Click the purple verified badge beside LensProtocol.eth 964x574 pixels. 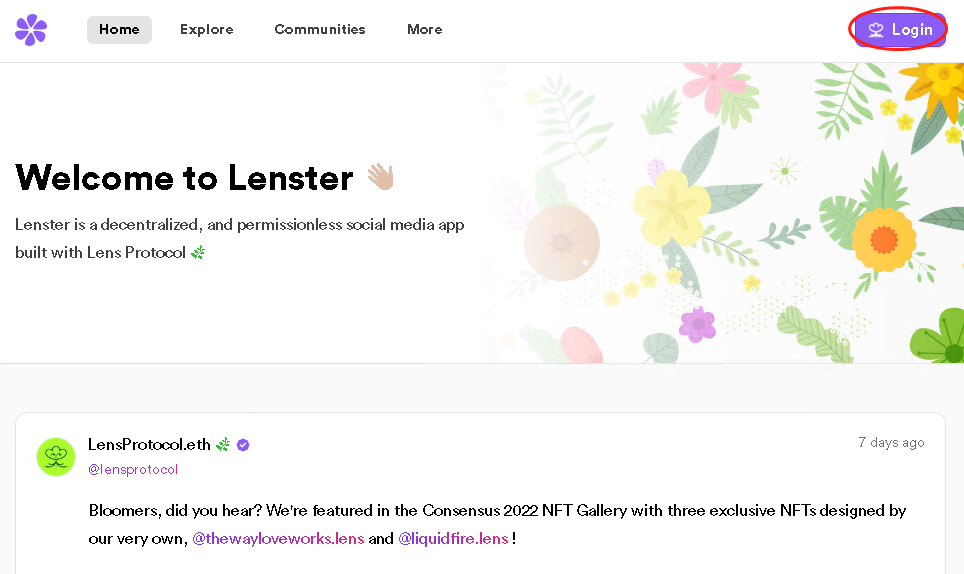coord(243,445)
